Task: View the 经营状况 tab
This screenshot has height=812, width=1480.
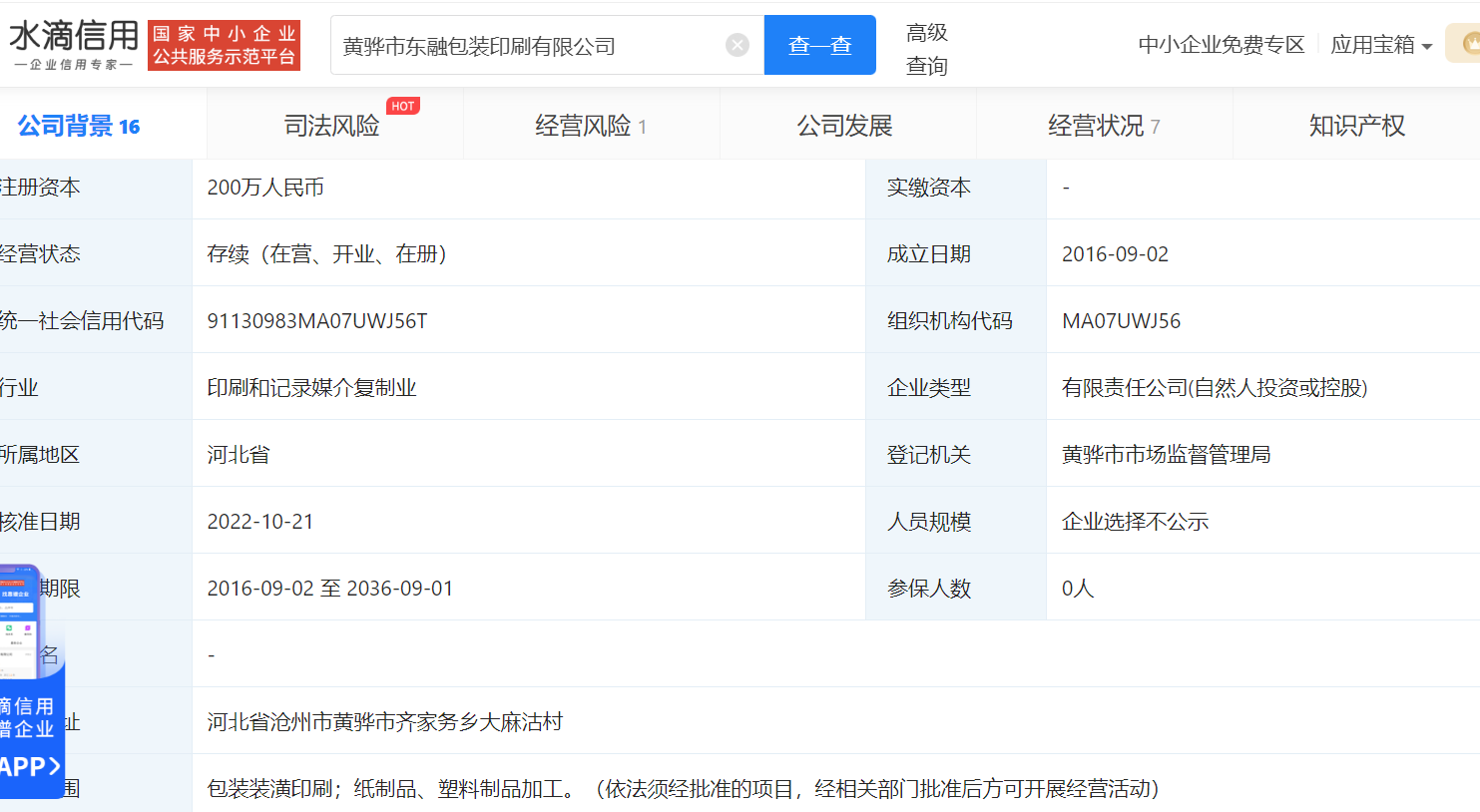Action: pyautogui.click(x=1104, y=126)
